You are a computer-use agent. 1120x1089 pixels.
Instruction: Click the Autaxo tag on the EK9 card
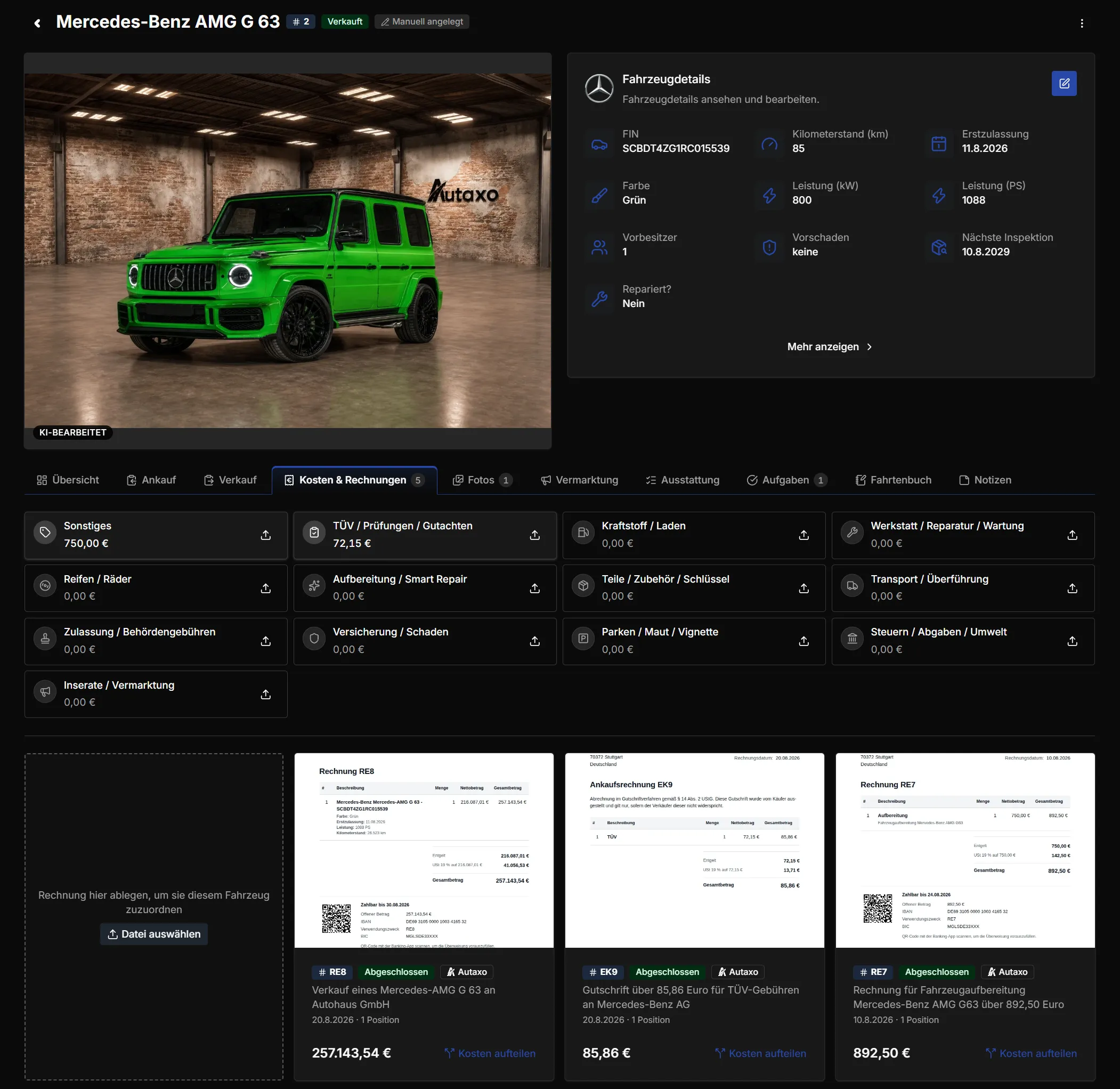coord(737,972)
